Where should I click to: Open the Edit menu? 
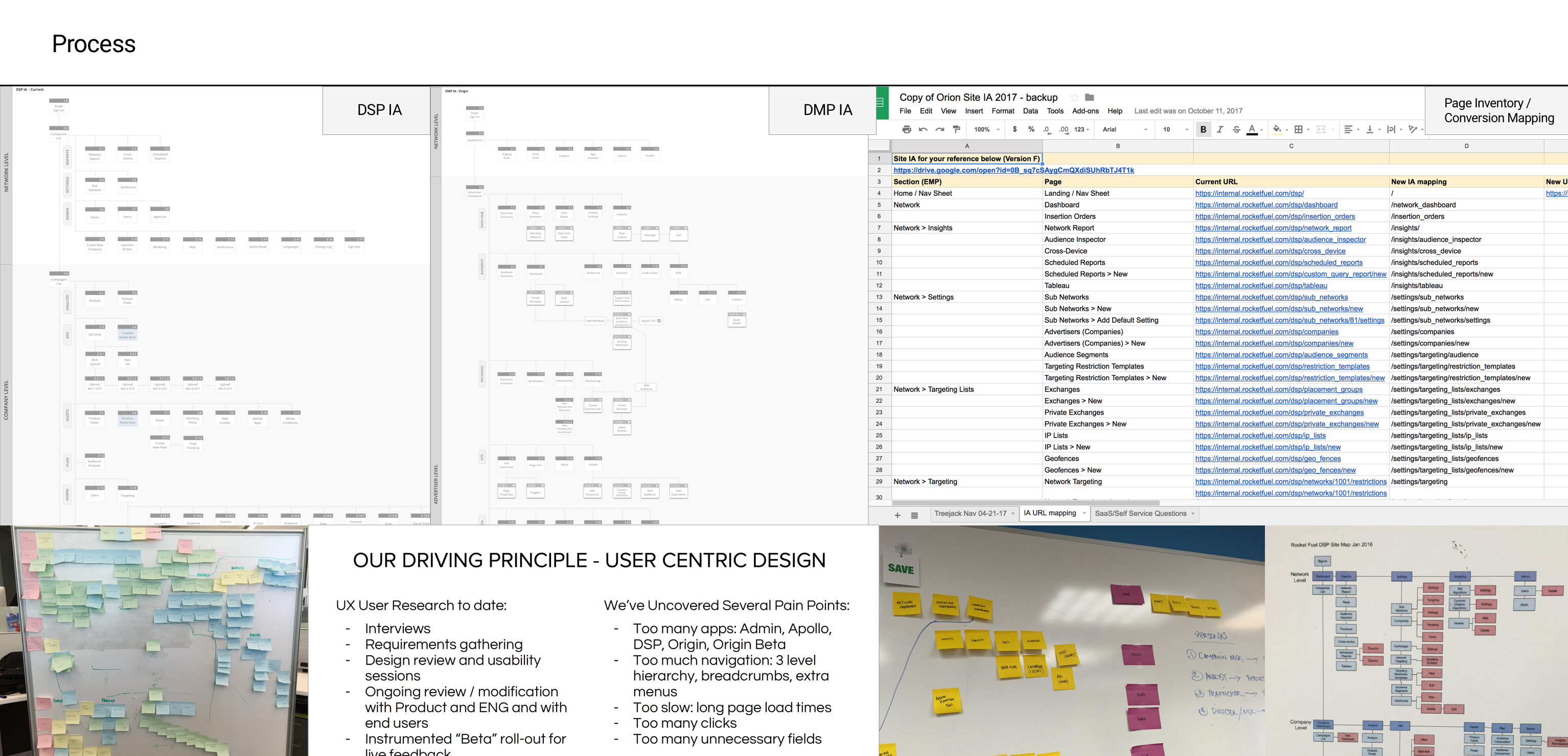click(x=926, y=111)
